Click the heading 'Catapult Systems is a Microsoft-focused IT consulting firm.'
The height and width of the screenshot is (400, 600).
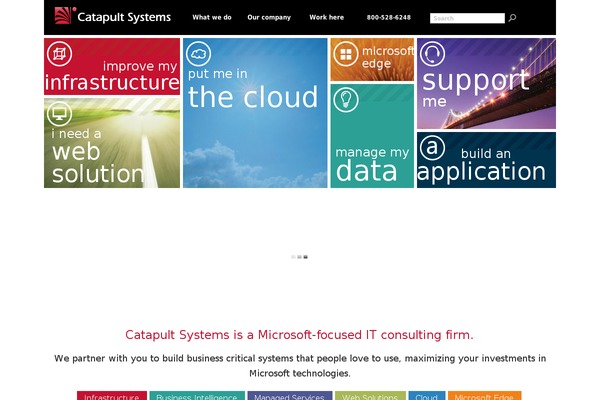[x=299, y=335]
